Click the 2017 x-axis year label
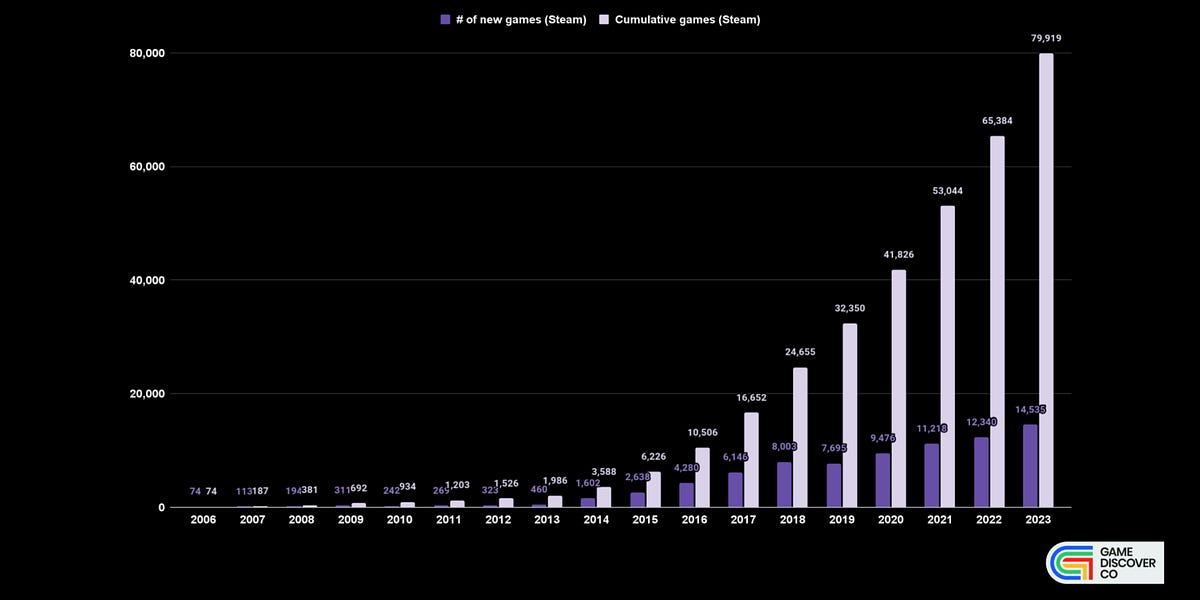This screenshot has width=1200, height=600. click(x=744, y=520)
